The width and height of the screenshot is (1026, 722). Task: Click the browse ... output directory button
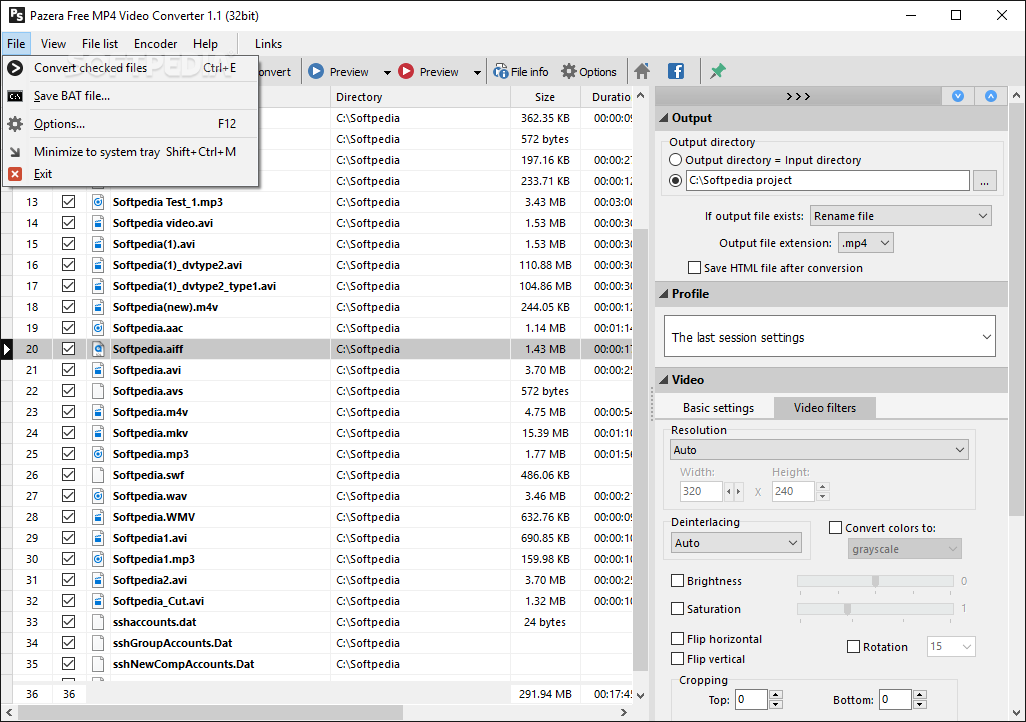984,181
